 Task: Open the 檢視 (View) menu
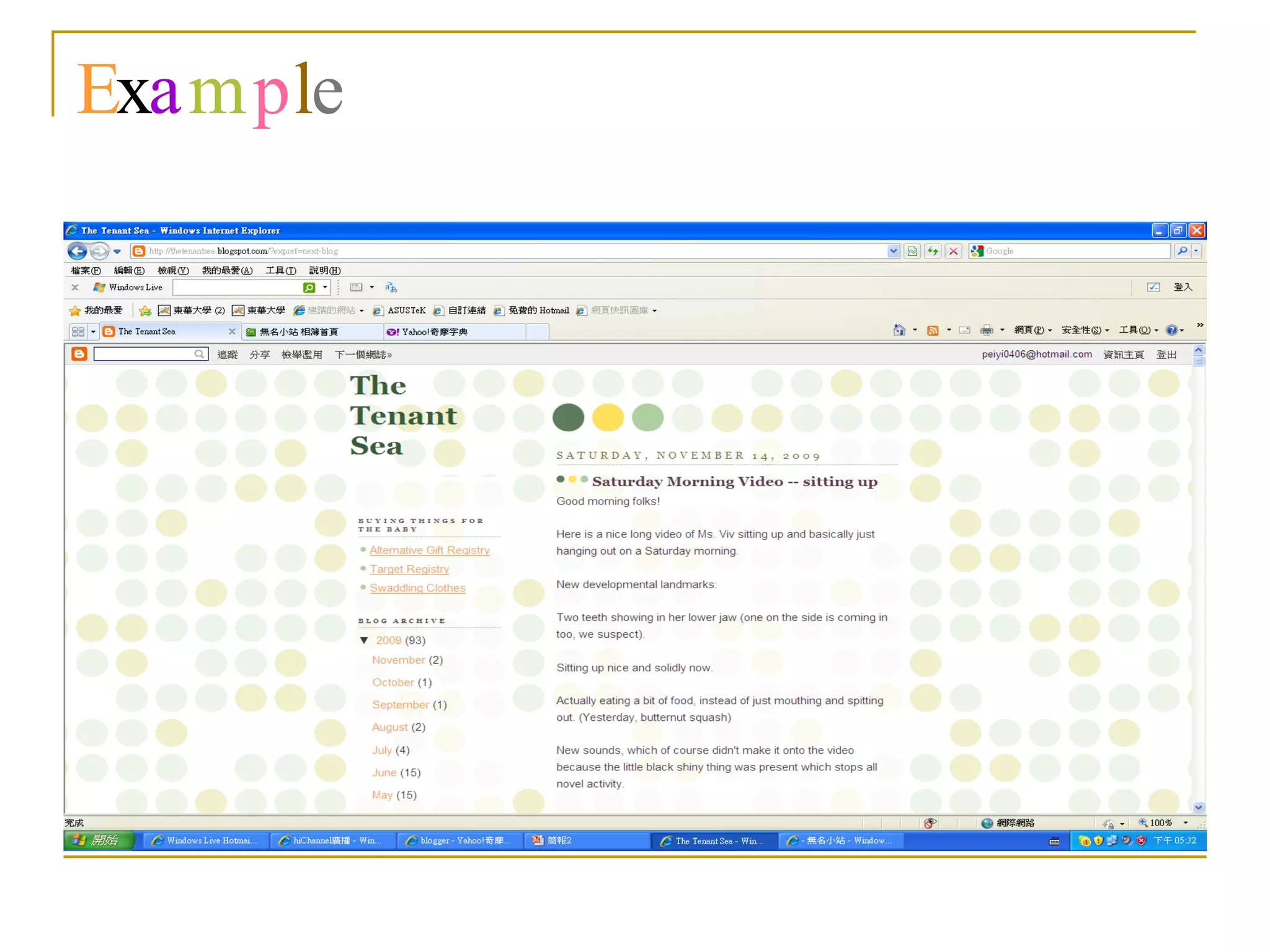172,270
